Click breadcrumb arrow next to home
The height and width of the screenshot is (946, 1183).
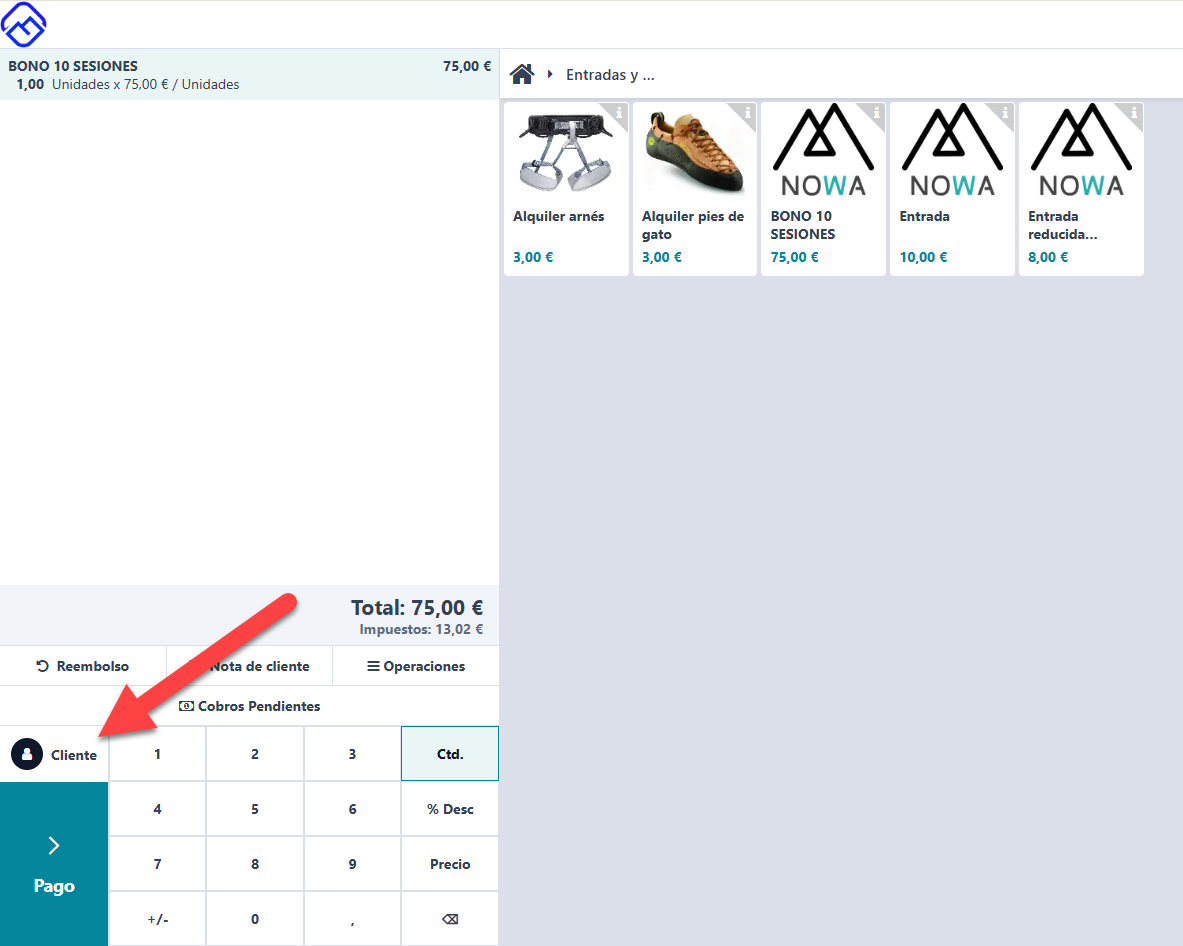(x=550, y=74)
